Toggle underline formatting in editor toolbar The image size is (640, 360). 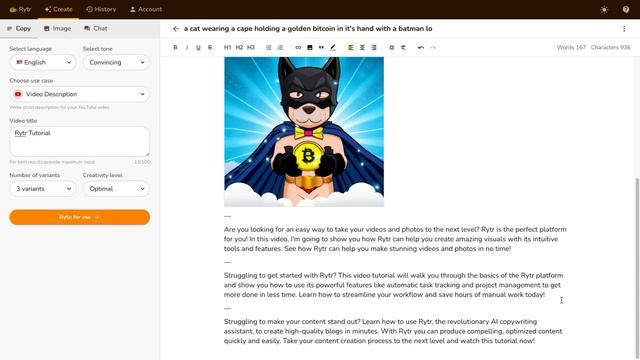(x=198, y=47)
